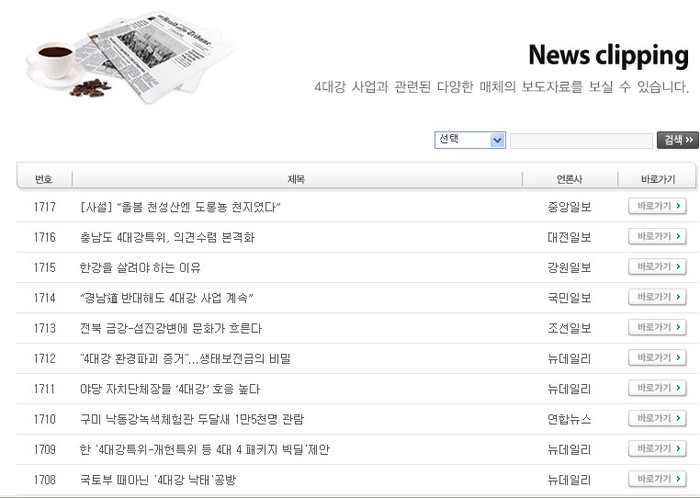This screenshot has height=498, width=700.
Task: Click article number 1709
Action: coord(45,450)
